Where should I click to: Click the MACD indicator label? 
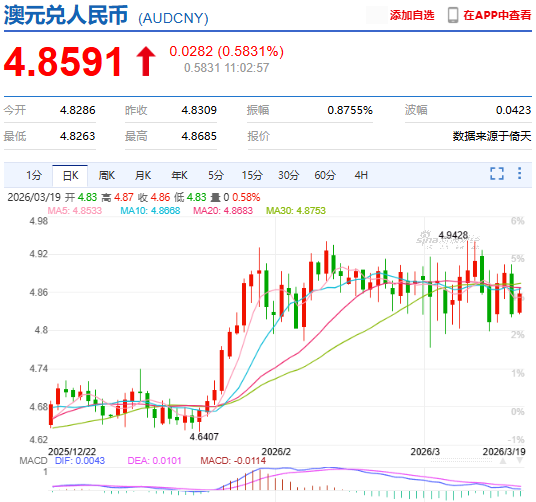coord(33,461)
